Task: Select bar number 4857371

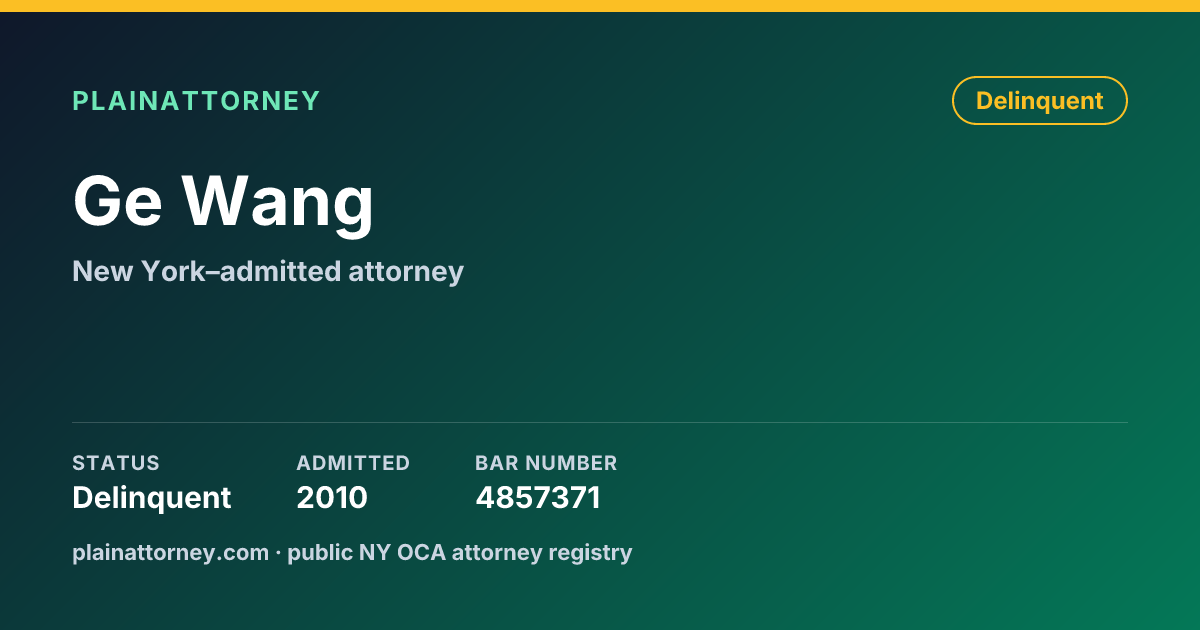Action: click(538, 497)
